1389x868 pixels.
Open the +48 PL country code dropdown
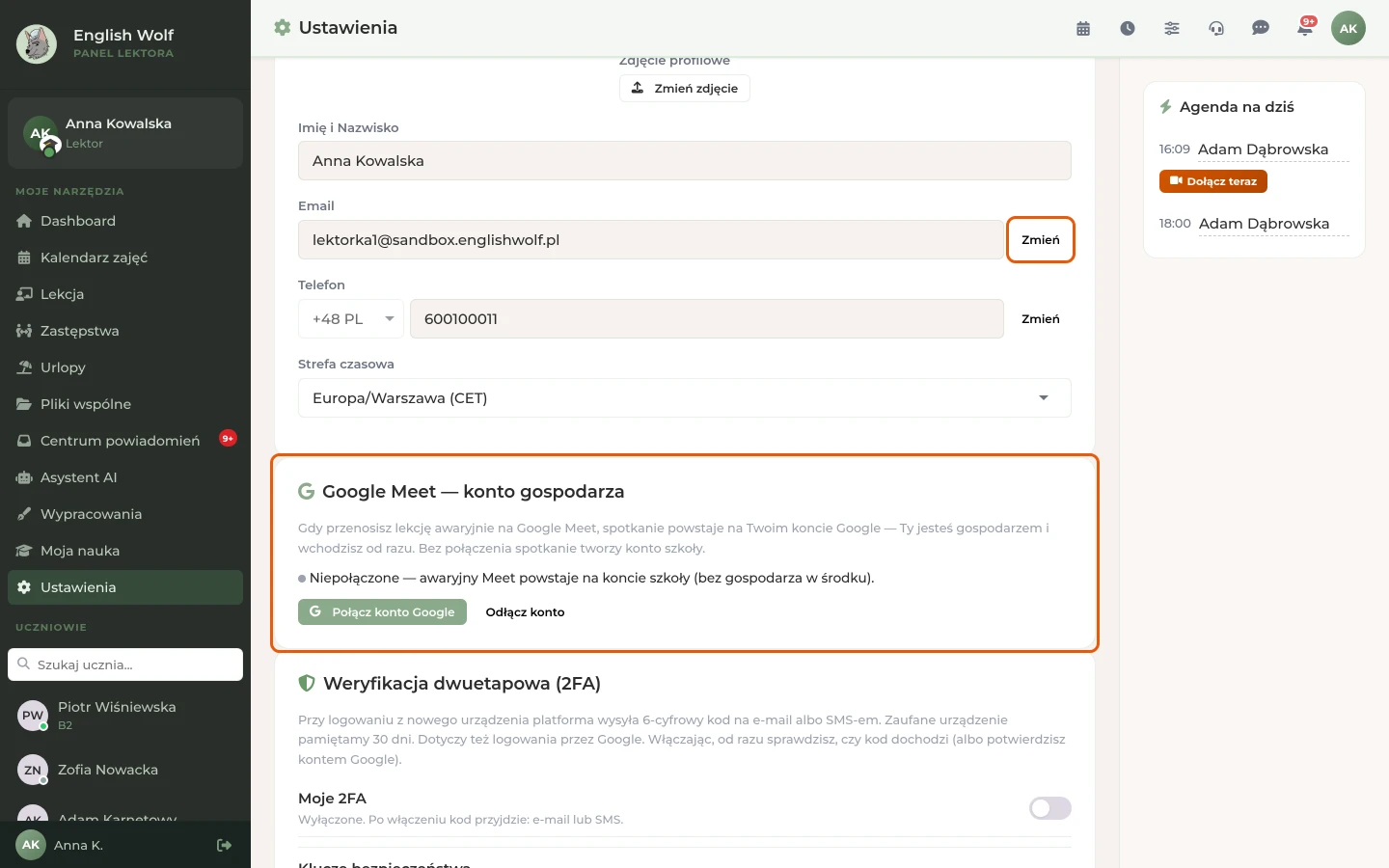click(351, 319)
